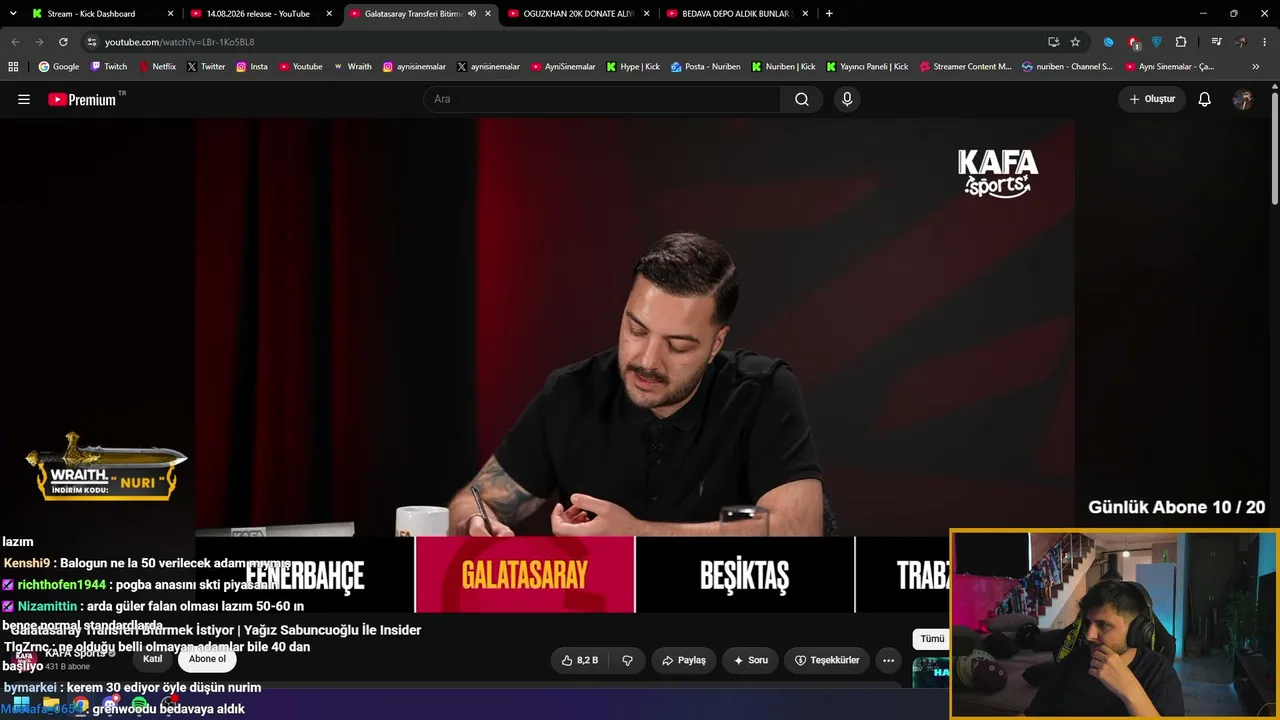
Task: Open the YouTube guide hamburger menu
Action: click(24, 99)
